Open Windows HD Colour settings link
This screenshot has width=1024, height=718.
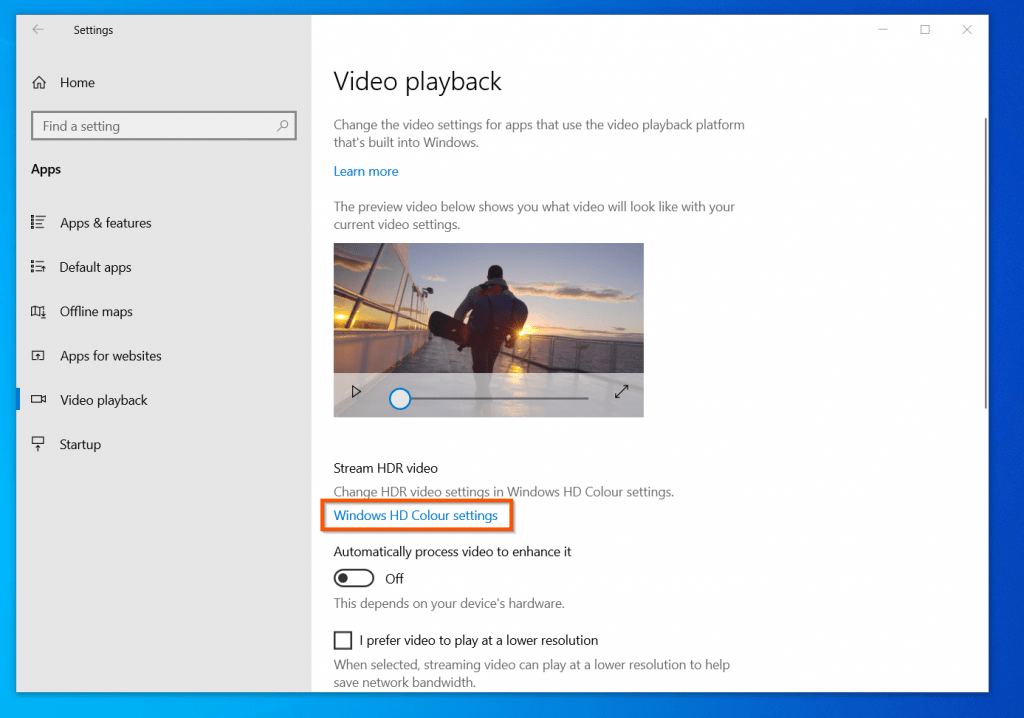[415, 515]
